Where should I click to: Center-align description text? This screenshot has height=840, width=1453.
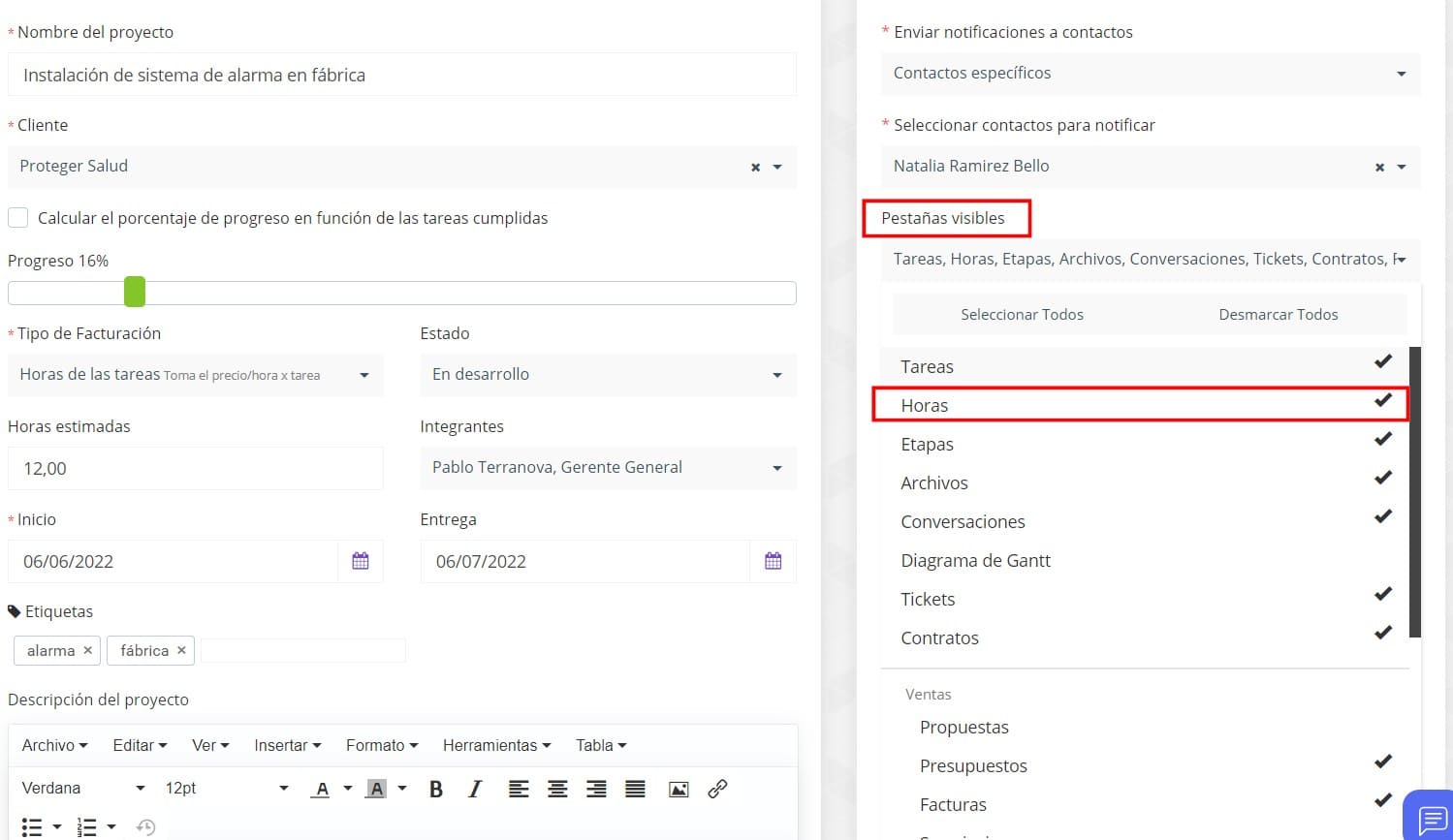557,789
